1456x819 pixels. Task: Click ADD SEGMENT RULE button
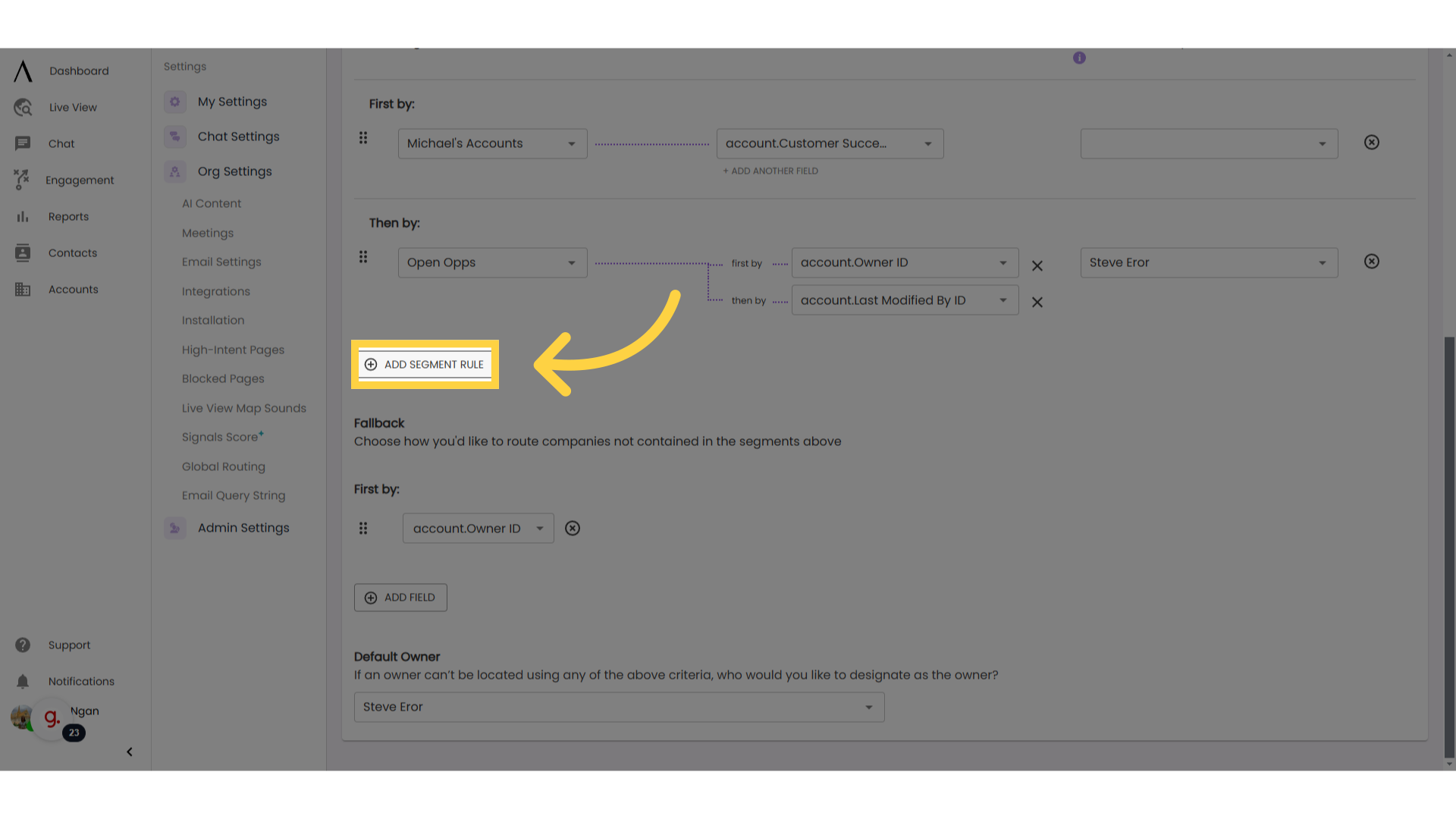pos(424,364)
